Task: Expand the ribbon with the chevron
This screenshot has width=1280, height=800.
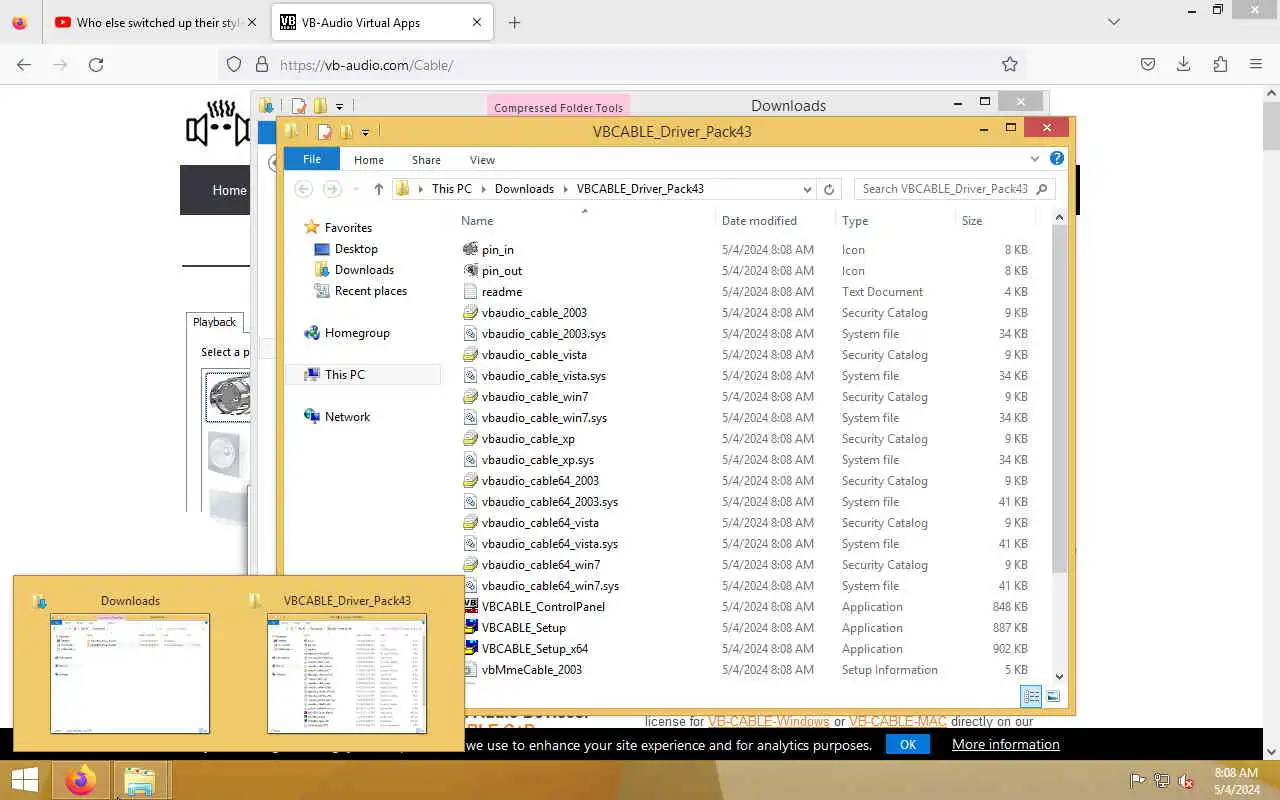Action: tap(1035, 158)
